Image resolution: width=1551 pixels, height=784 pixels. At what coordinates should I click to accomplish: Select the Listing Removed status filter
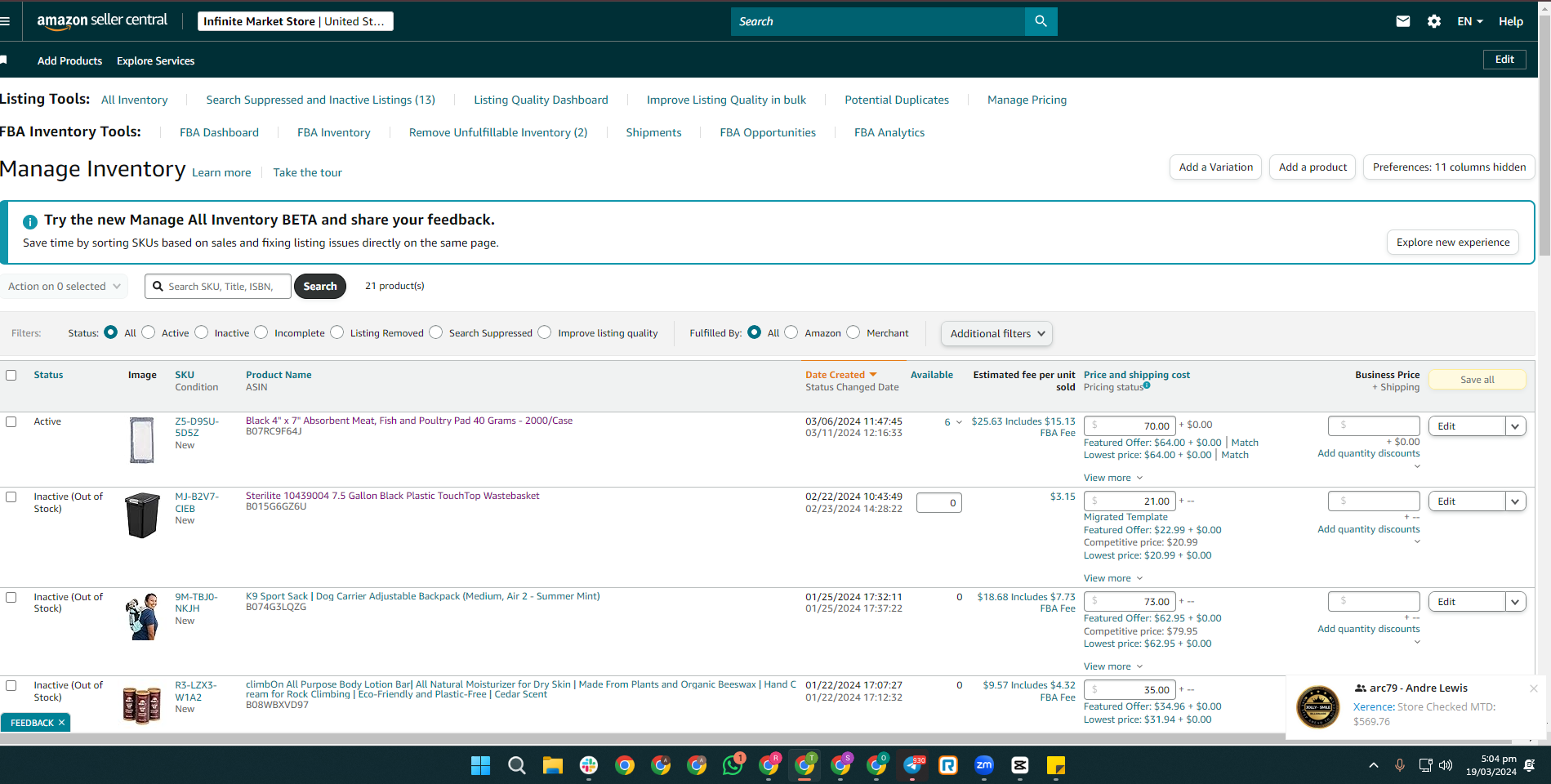(337, 332)
